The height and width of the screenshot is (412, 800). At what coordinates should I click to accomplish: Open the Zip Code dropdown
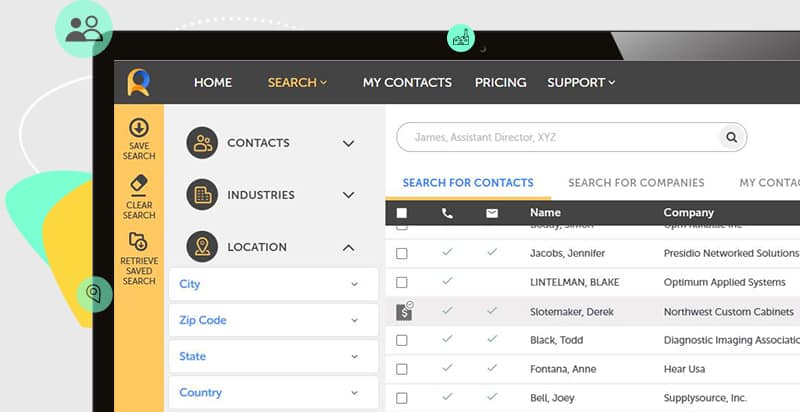(273, 320)
